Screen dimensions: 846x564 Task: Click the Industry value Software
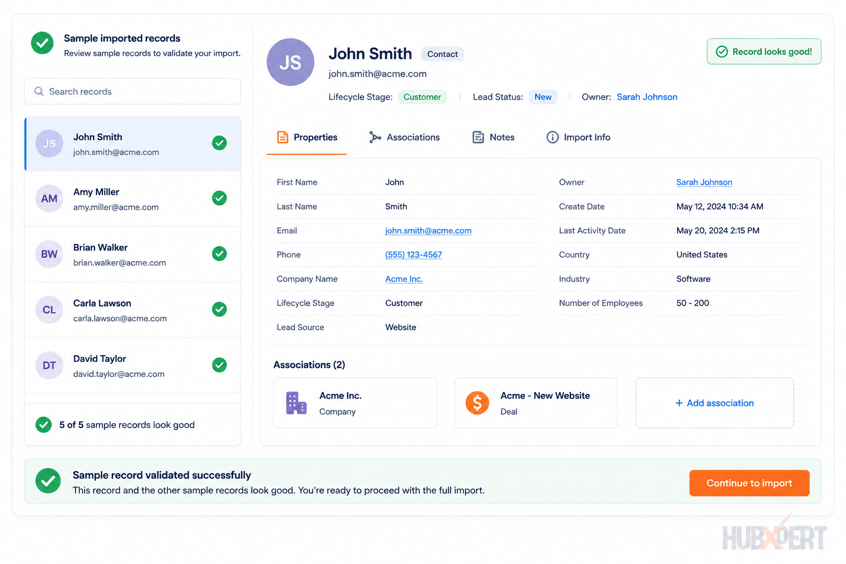(693, 279)
